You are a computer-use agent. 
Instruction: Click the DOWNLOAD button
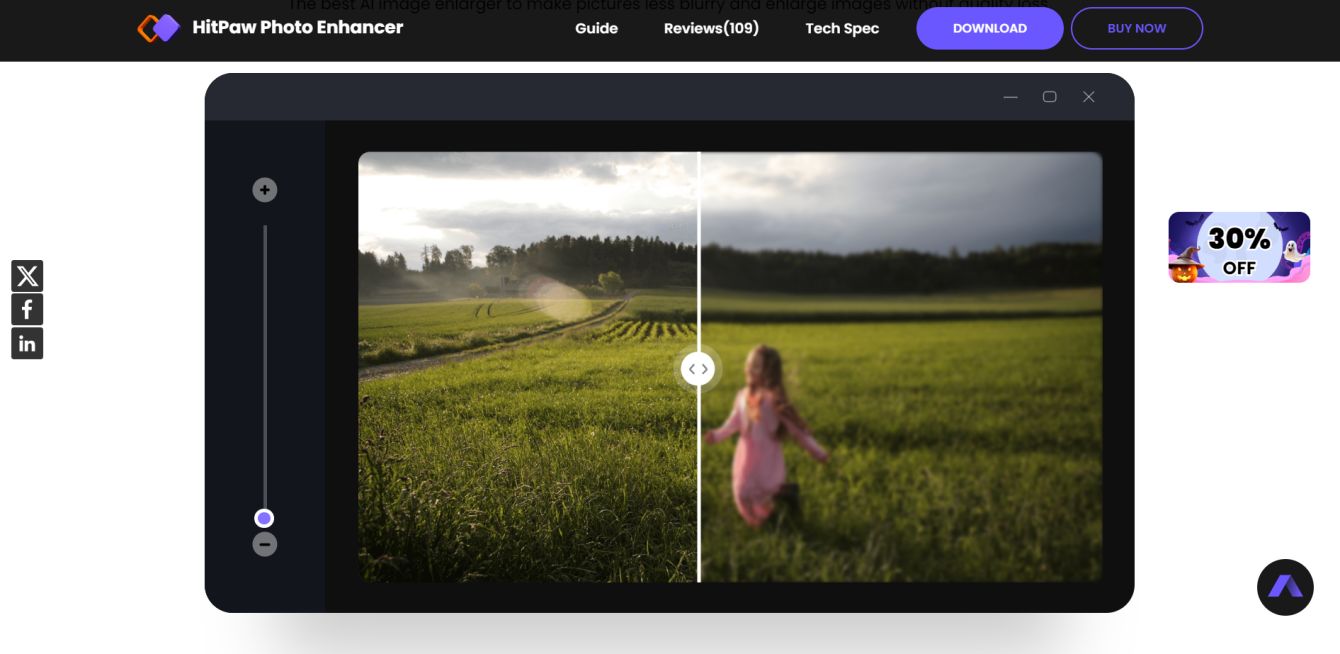tap(990, 28)
